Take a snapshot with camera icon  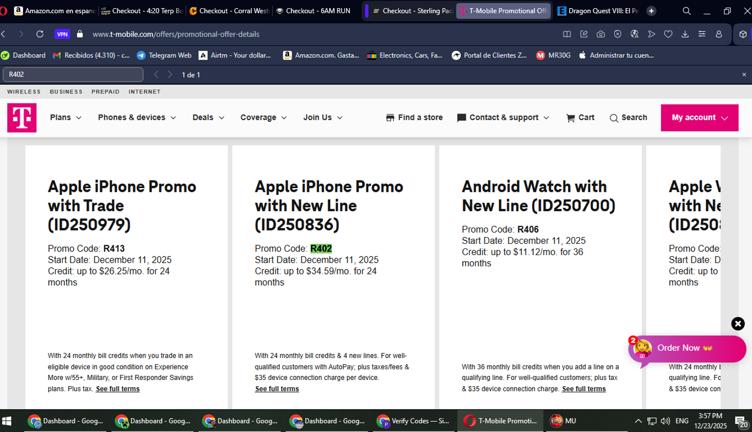(600, 34)
